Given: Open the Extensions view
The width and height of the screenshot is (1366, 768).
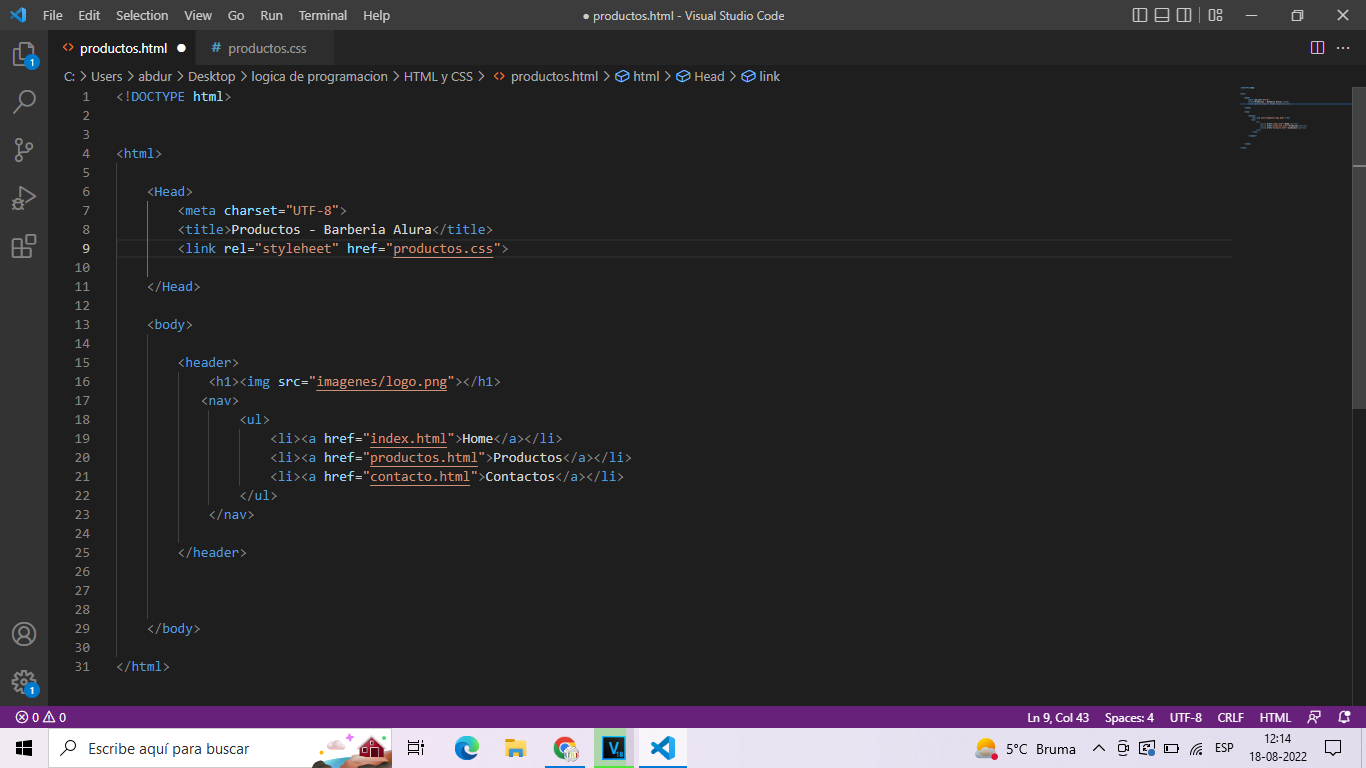Looking at the screenshot, I should pos(24,246).
